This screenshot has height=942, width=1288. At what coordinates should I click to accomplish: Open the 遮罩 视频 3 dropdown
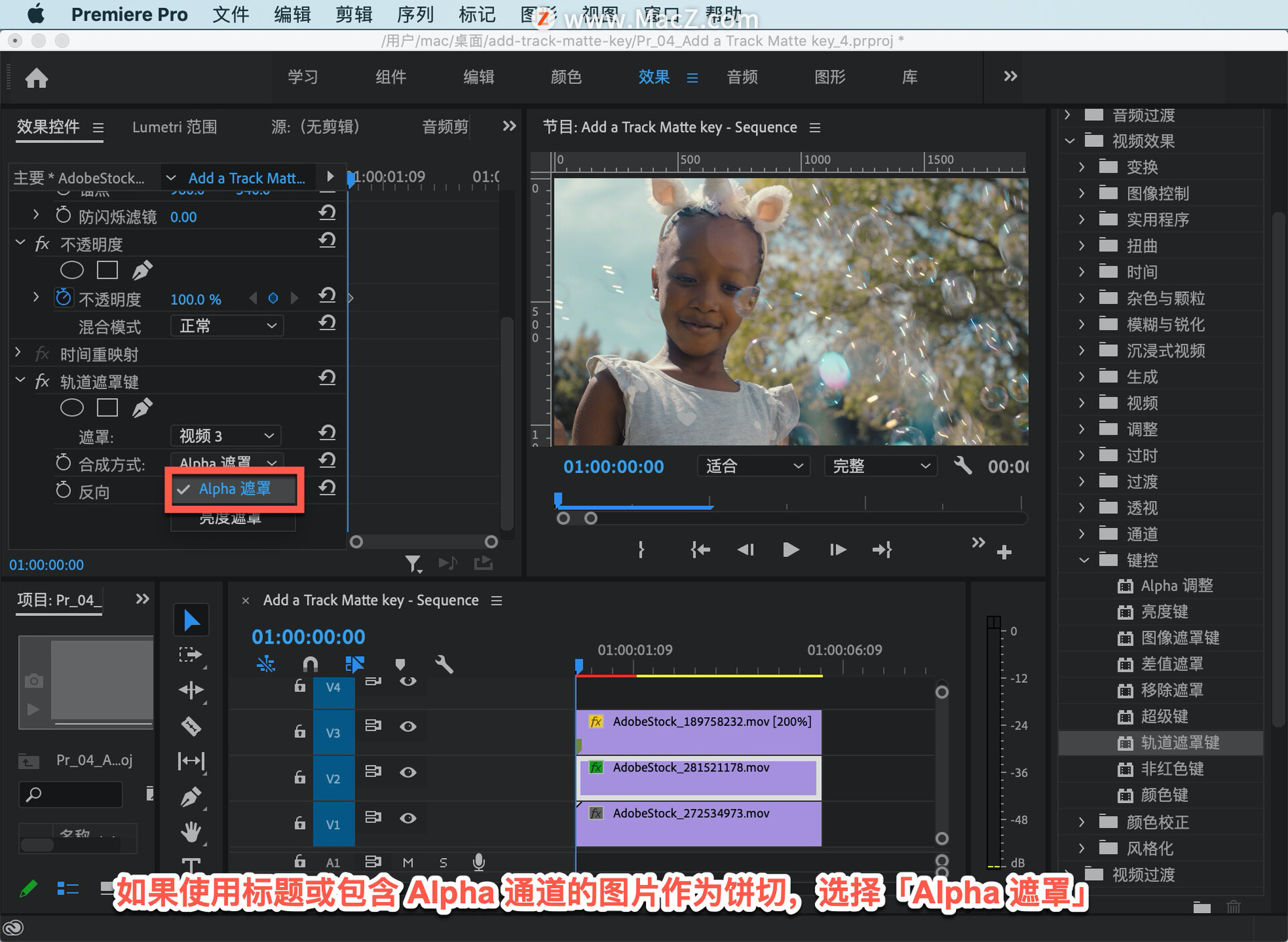226,436
